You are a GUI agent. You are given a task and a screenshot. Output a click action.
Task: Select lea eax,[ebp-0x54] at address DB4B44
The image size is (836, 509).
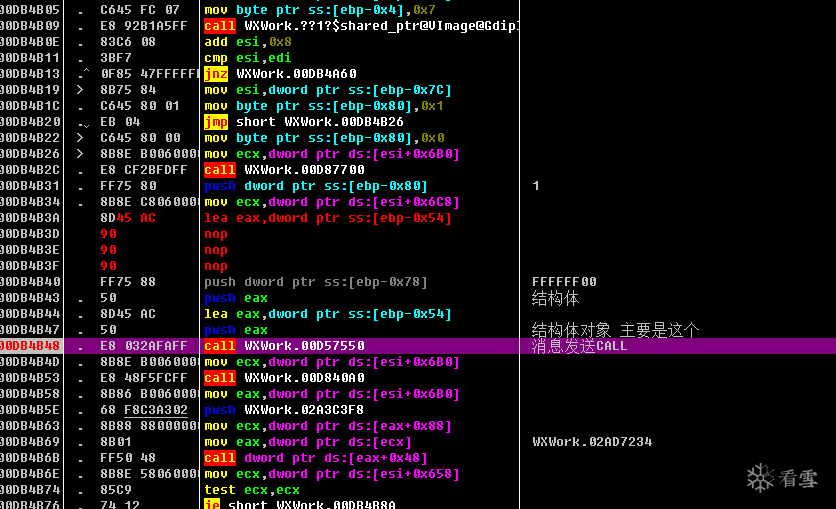tap(328, 314)
